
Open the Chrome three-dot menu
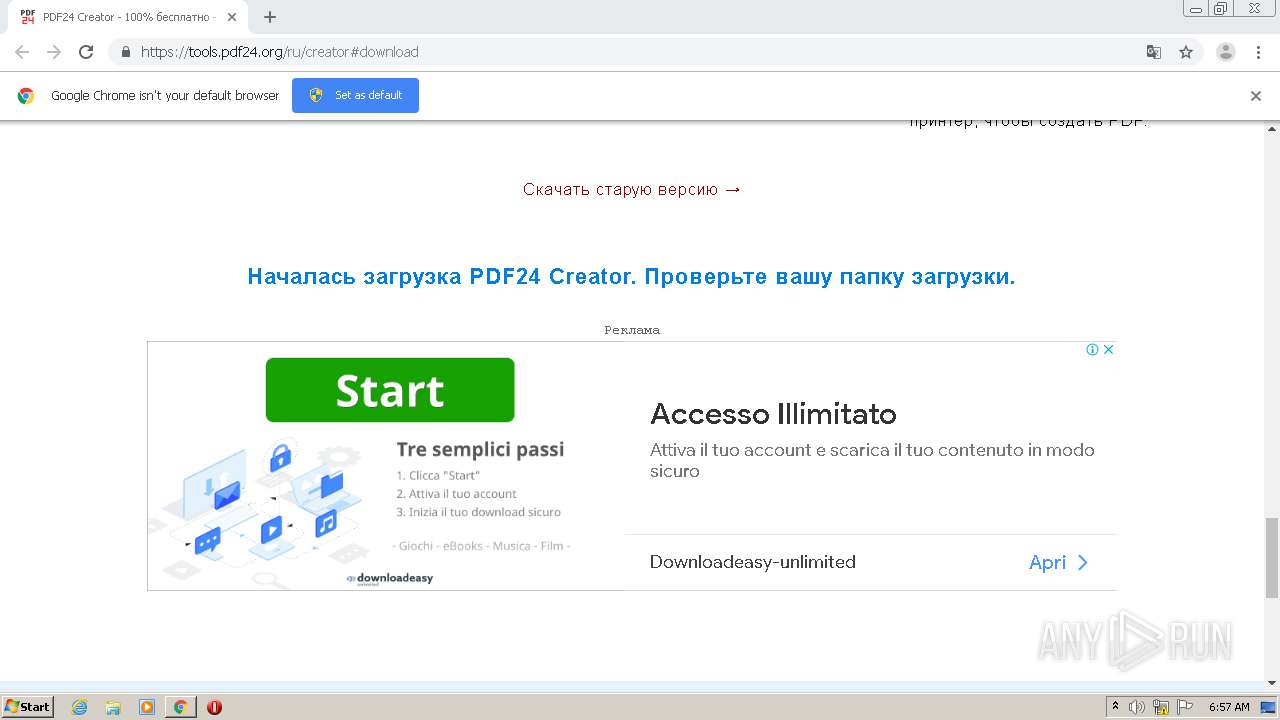tap(1258, 52)
